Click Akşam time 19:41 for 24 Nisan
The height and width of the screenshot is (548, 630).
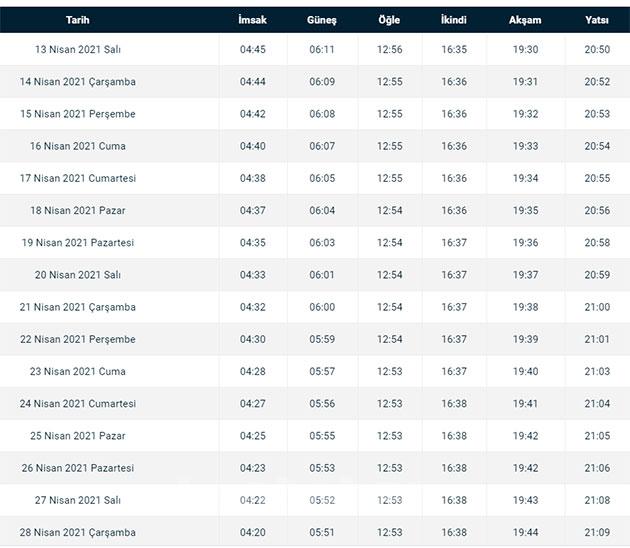pyautogui.click(x=525, y=404)
